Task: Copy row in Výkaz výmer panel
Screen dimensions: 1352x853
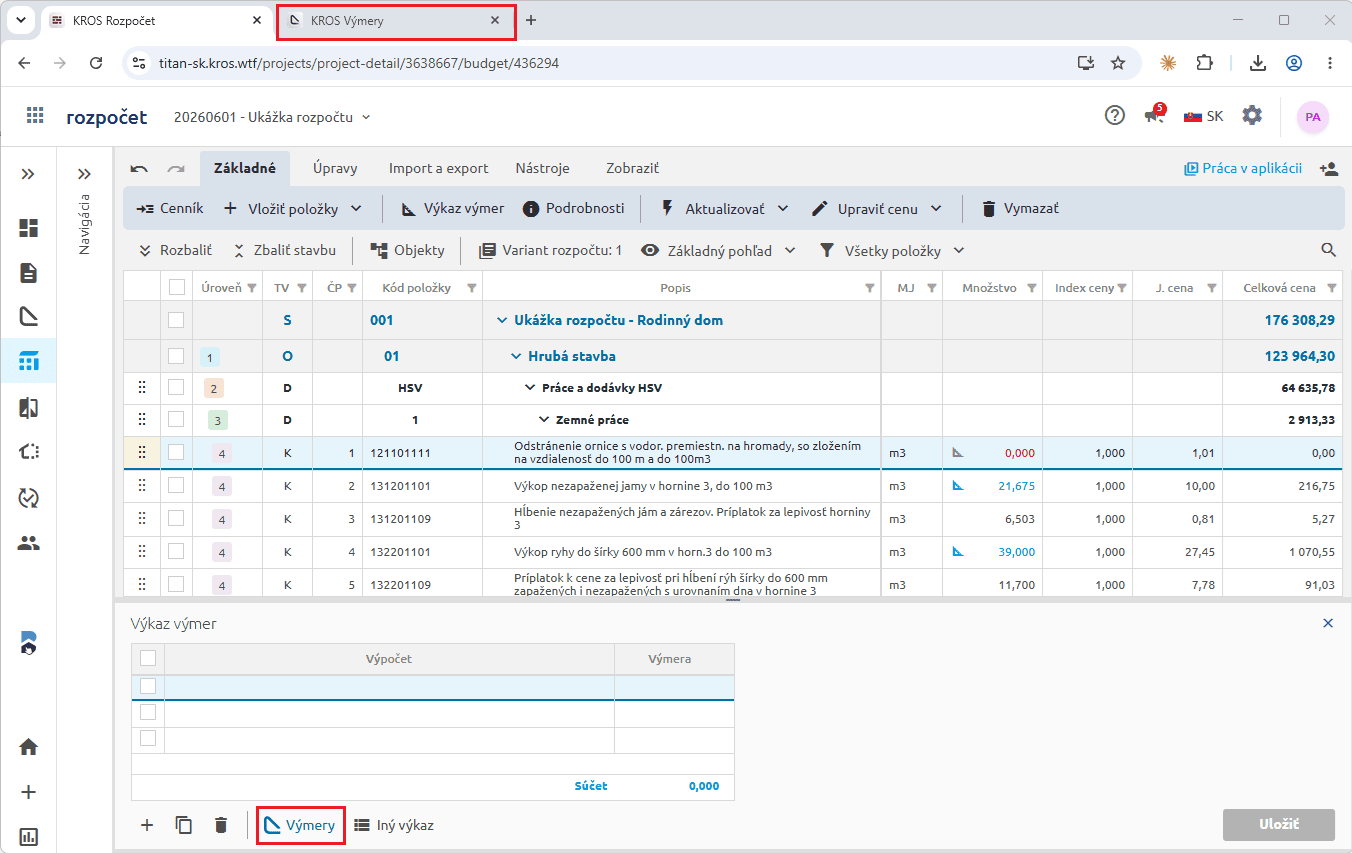Action: tap(184, 825)
